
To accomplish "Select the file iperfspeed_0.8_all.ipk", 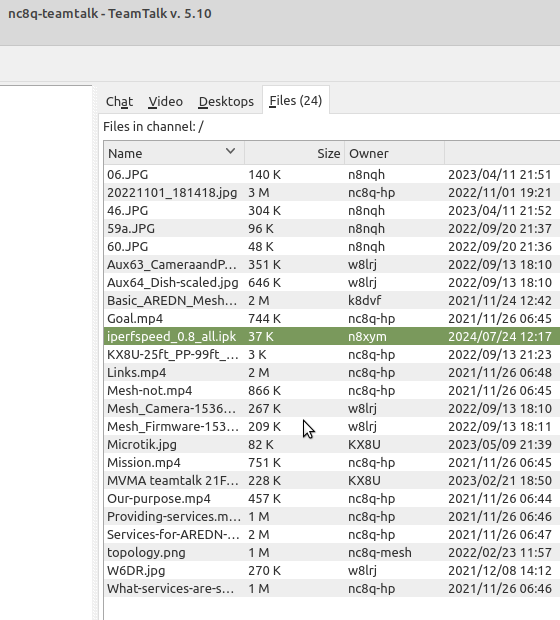I will [332, 336].
